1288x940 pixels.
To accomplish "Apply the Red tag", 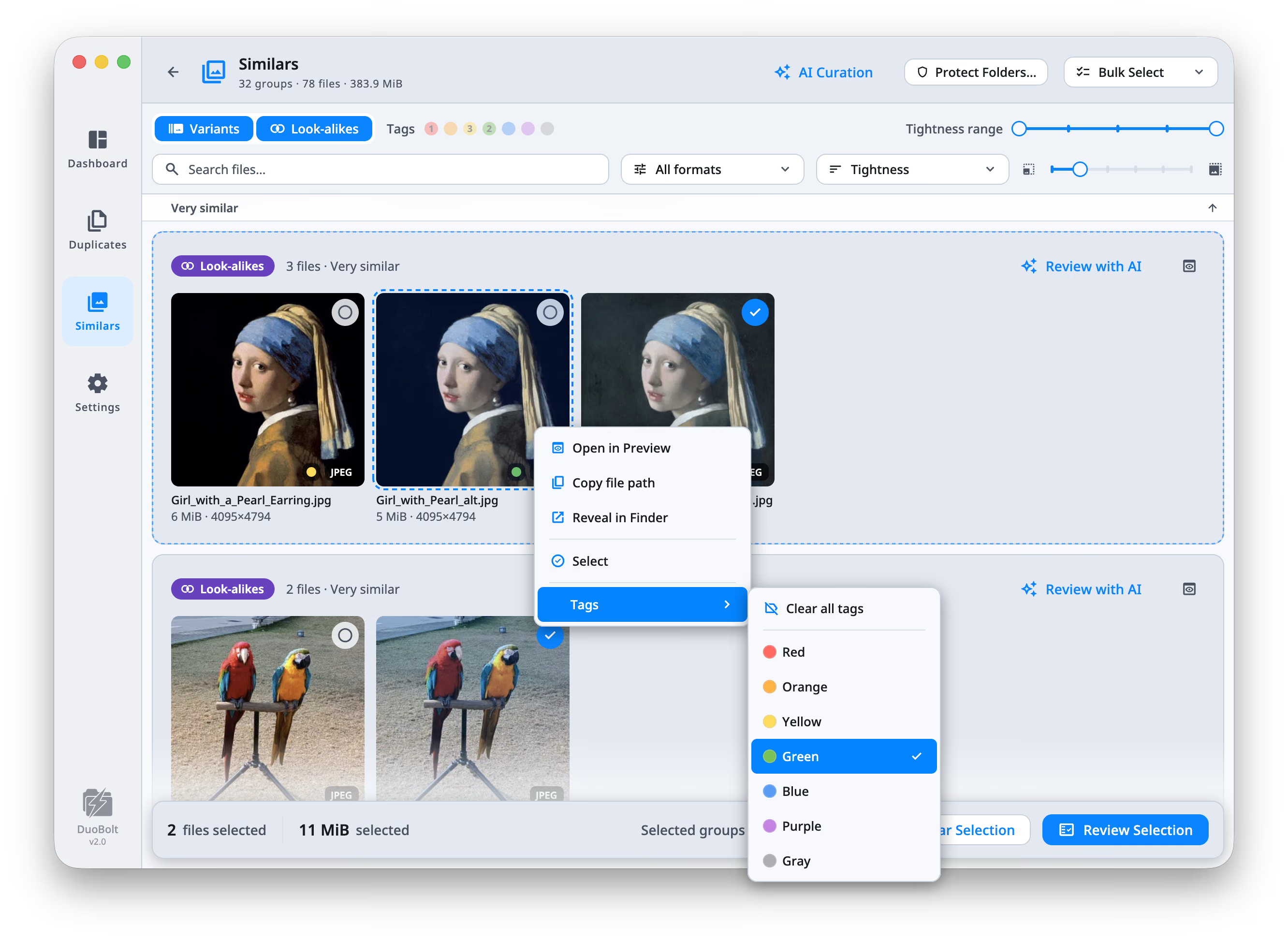I will pyautogui.click(x=844, y=653).
